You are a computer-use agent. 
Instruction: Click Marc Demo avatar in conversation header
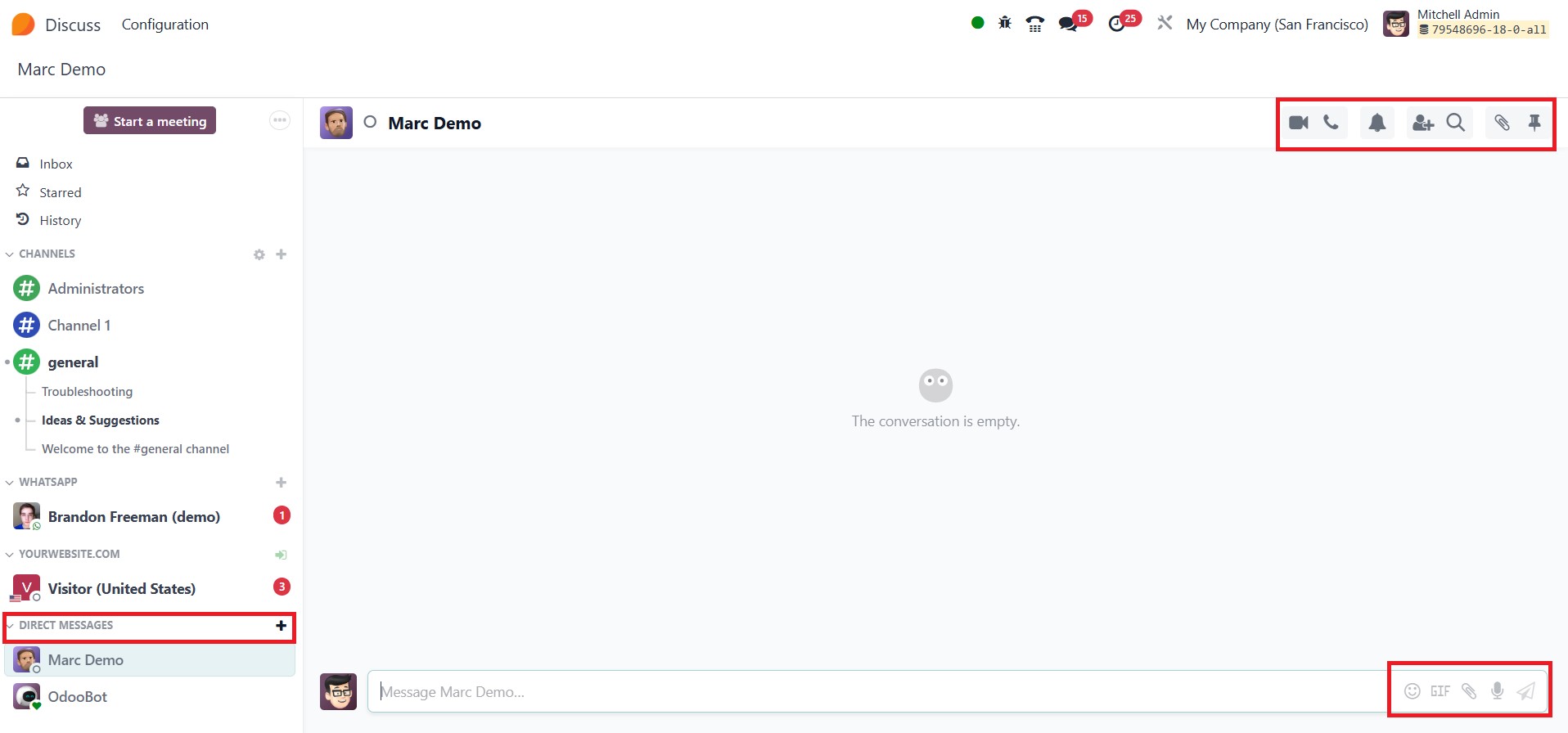point(336,123)
